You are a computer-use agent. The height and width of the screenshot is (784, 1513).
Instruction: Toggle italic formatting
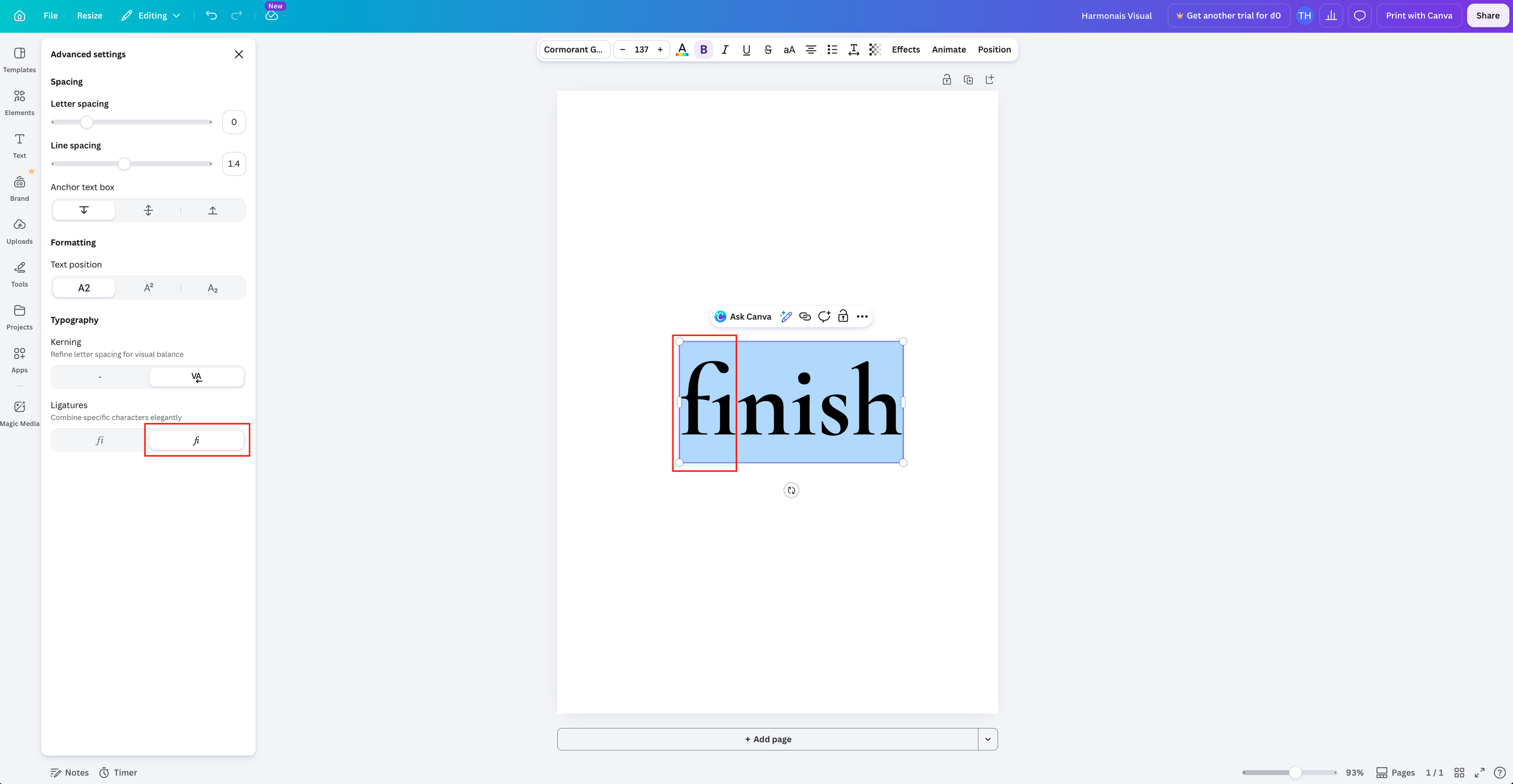tap(725, 50)
